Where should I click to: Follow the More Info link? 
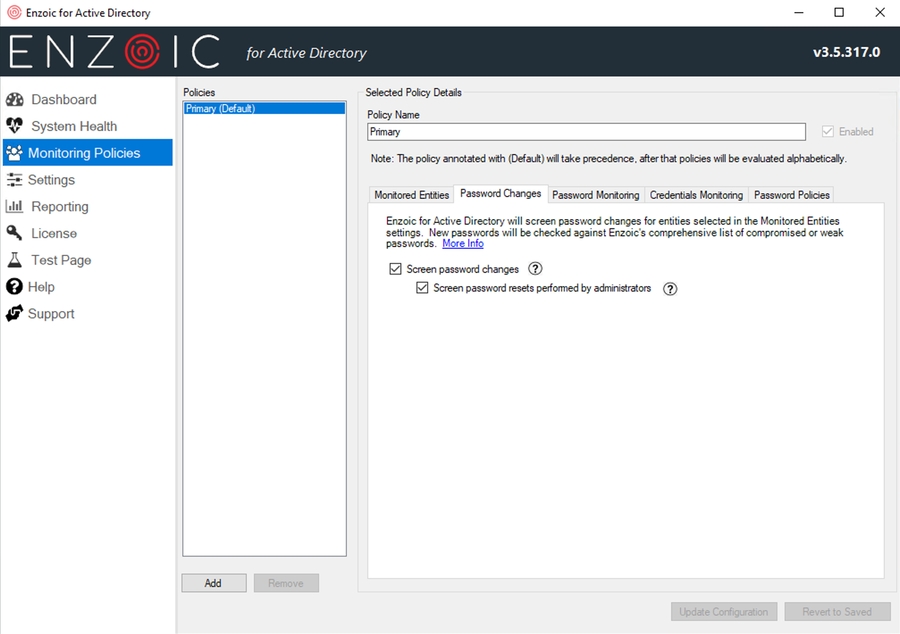(463, 244)
